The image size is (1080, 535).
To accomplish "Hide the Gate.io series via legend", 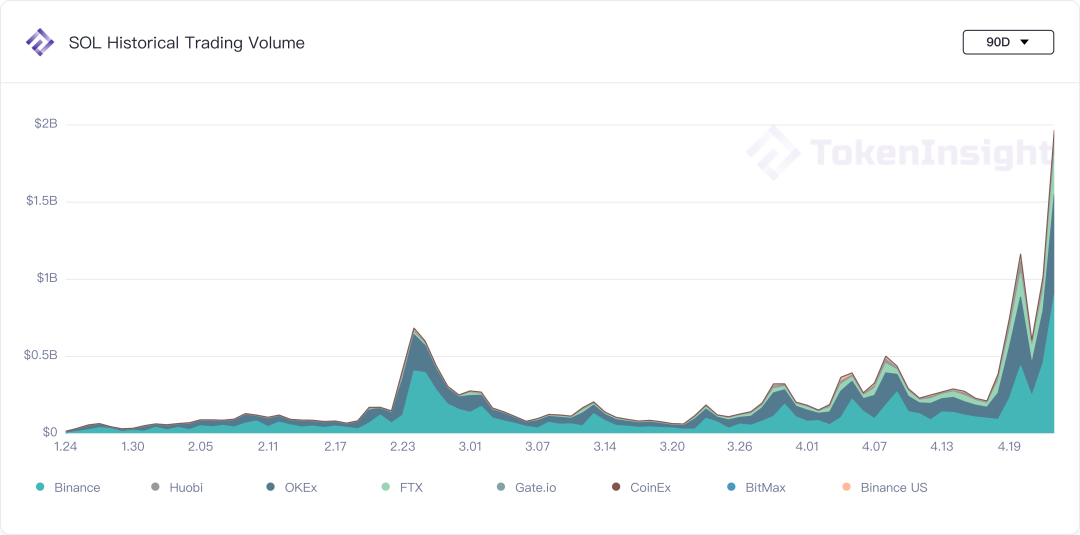I will [526, 487].
